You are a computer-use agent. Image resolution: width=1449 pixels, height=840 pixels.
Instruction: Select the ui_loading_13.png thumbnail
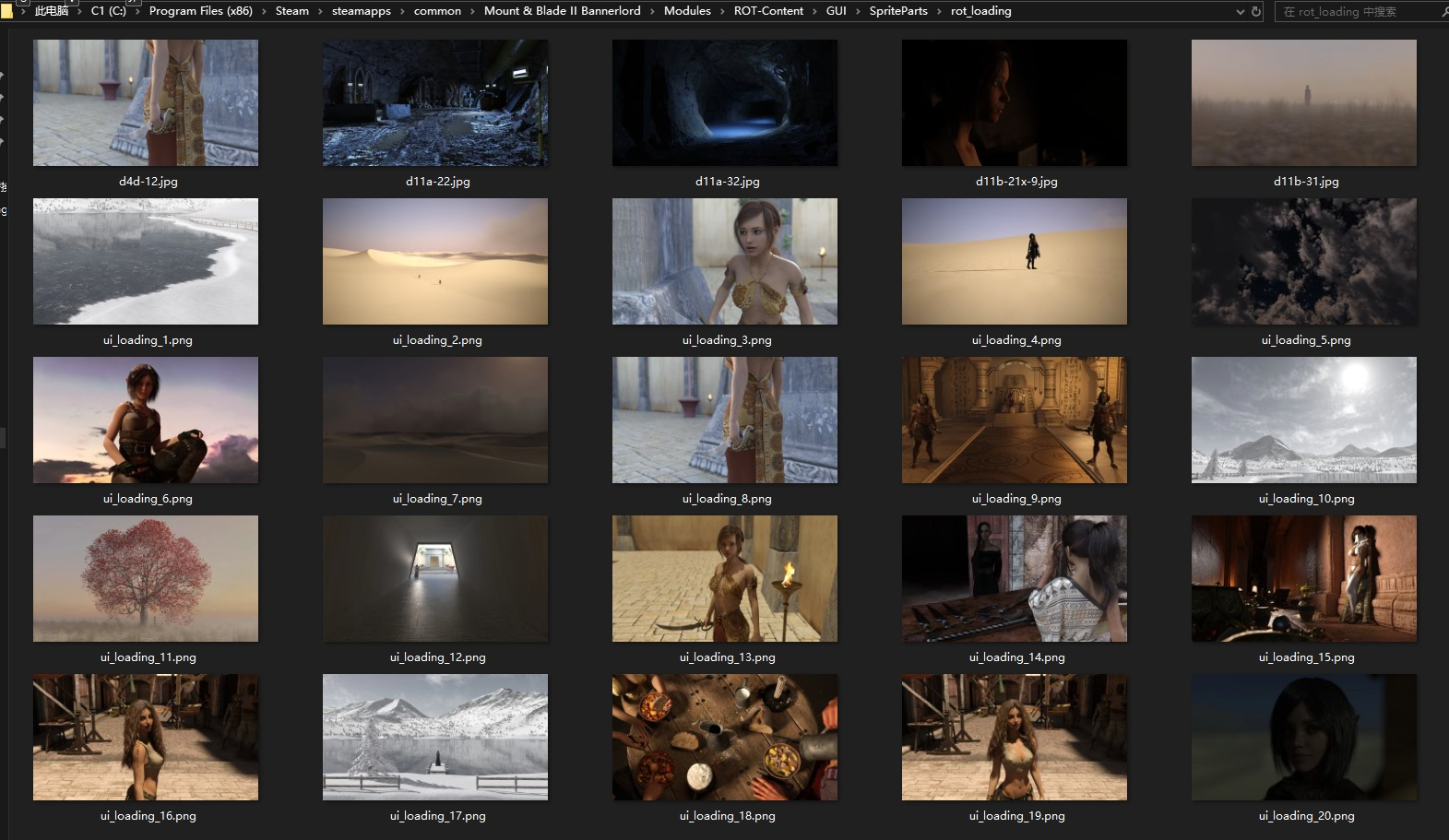(x=725, y=578)
